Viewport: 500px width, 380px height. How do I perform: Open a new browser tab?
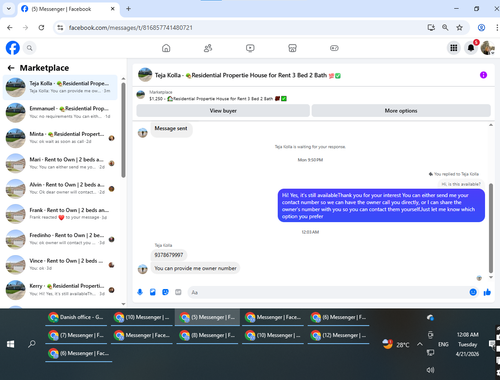click(x=128, y=9)
